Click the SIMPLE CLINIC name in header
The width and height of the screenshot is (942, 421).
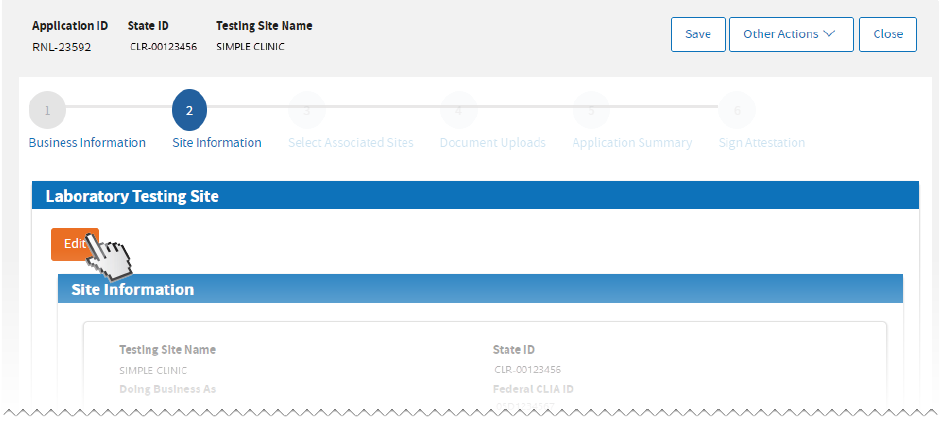(x=250, y=46)
